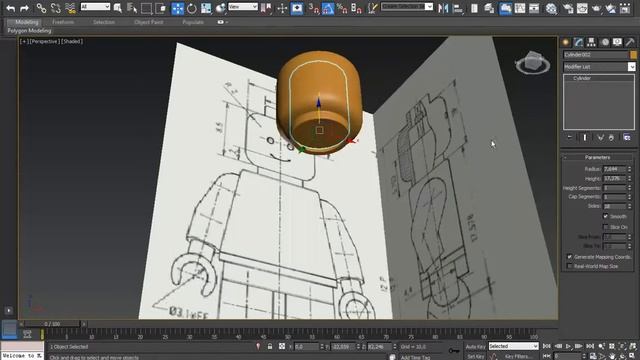Toggle the Window/Crossing selection icon
The width and height of the screenshot is (640, 360).
161,8
